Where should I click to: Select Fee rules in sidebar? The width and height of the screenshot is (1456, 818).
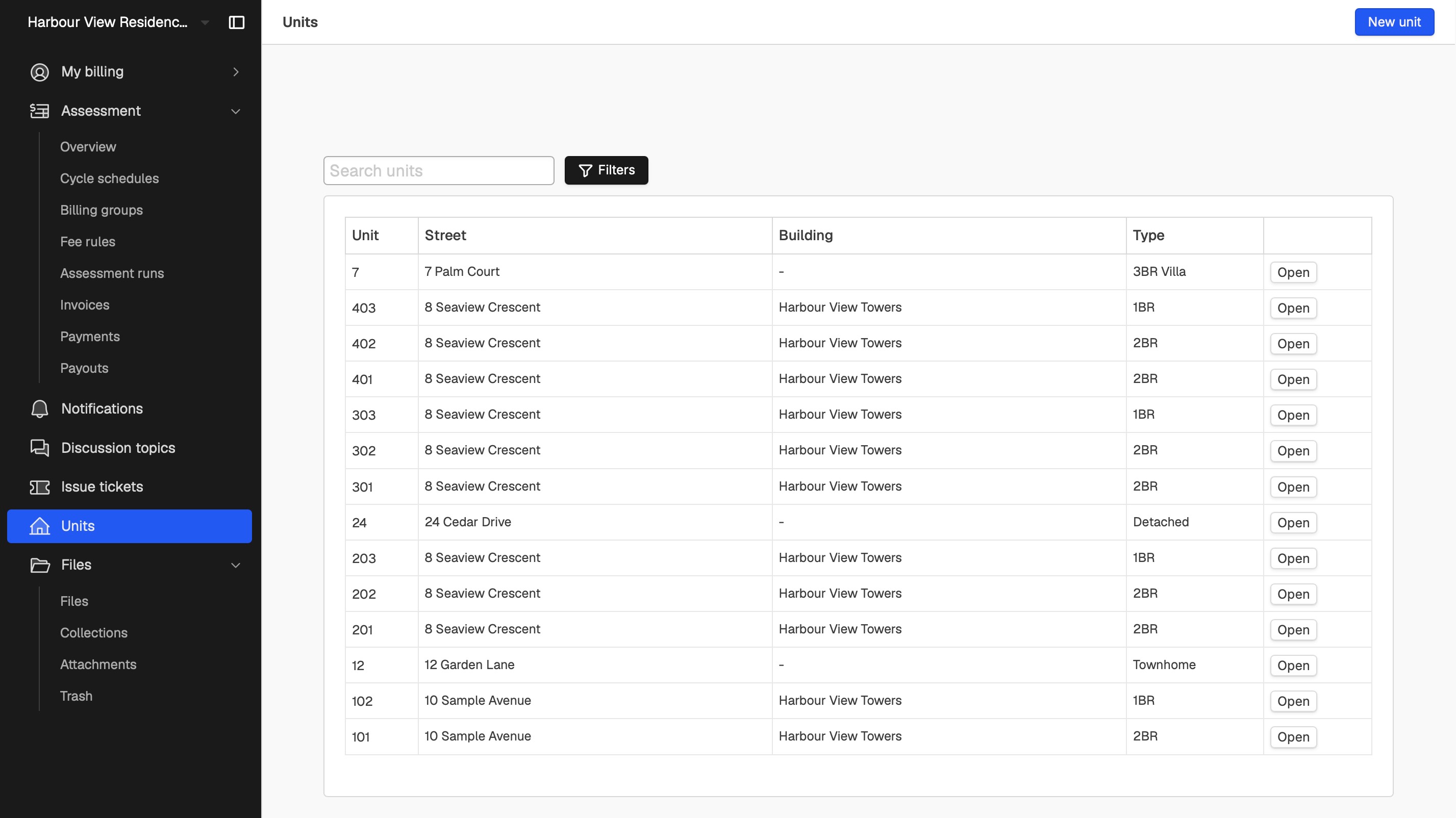[88, 242]
